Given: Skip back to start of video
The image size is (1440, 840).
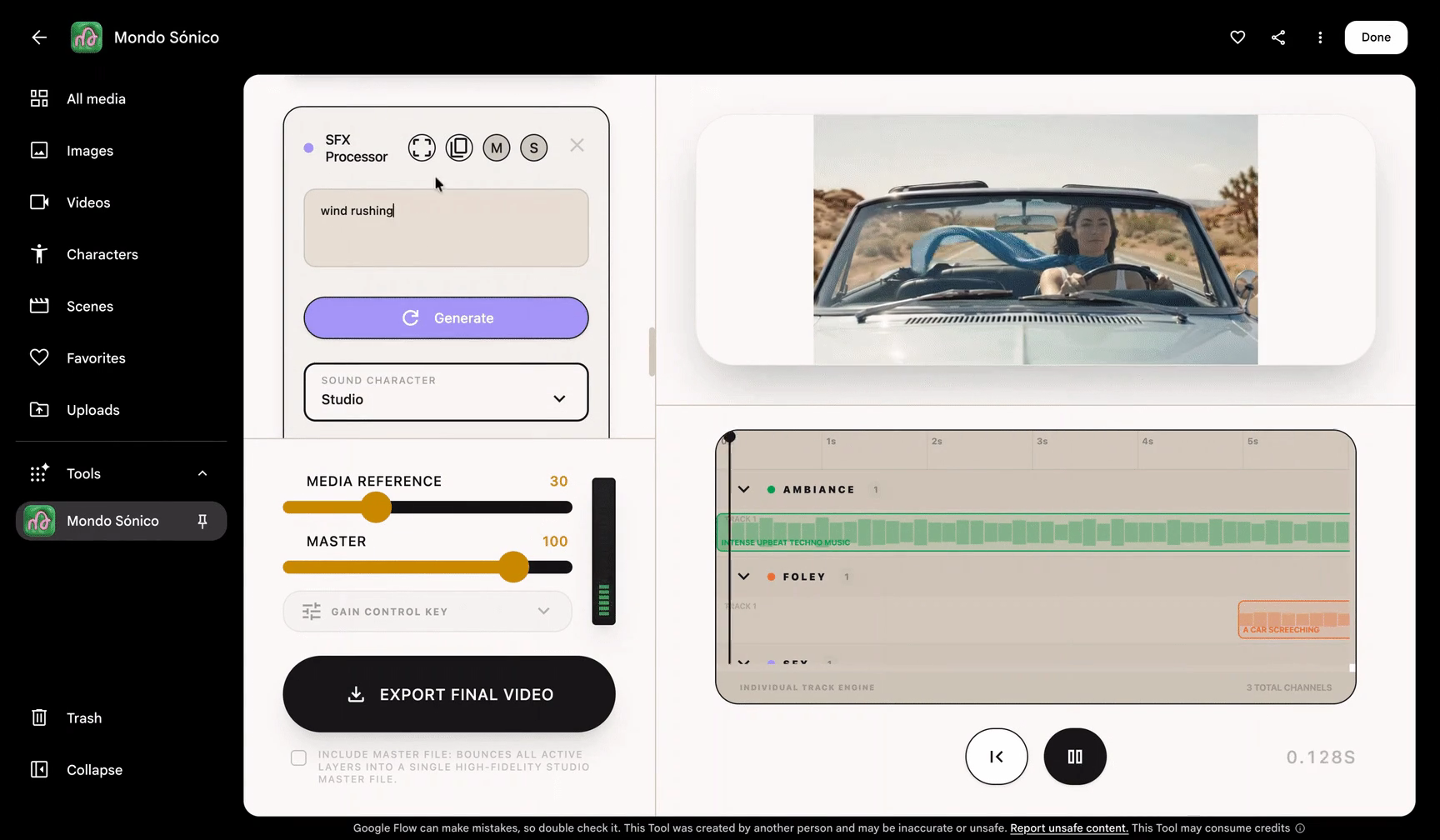Looking at the screenshot, I should pyautogui.click(x=997, y=757).
